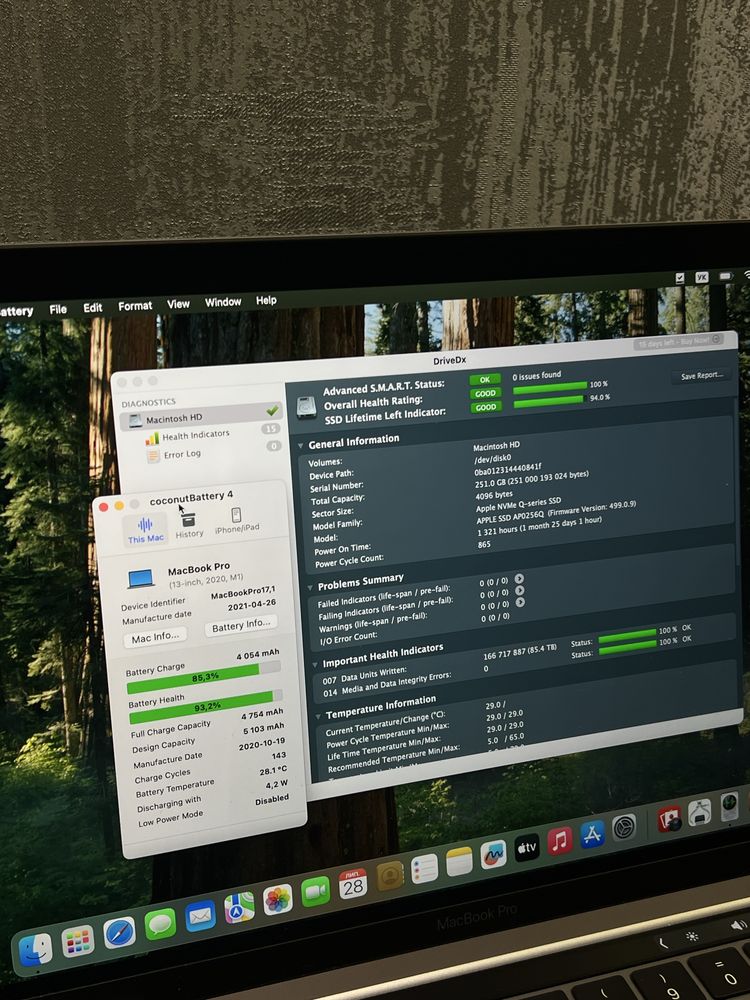The image size is (750, 1000).
Task: Open Finder from the Dock
Action: coord(36,949)
